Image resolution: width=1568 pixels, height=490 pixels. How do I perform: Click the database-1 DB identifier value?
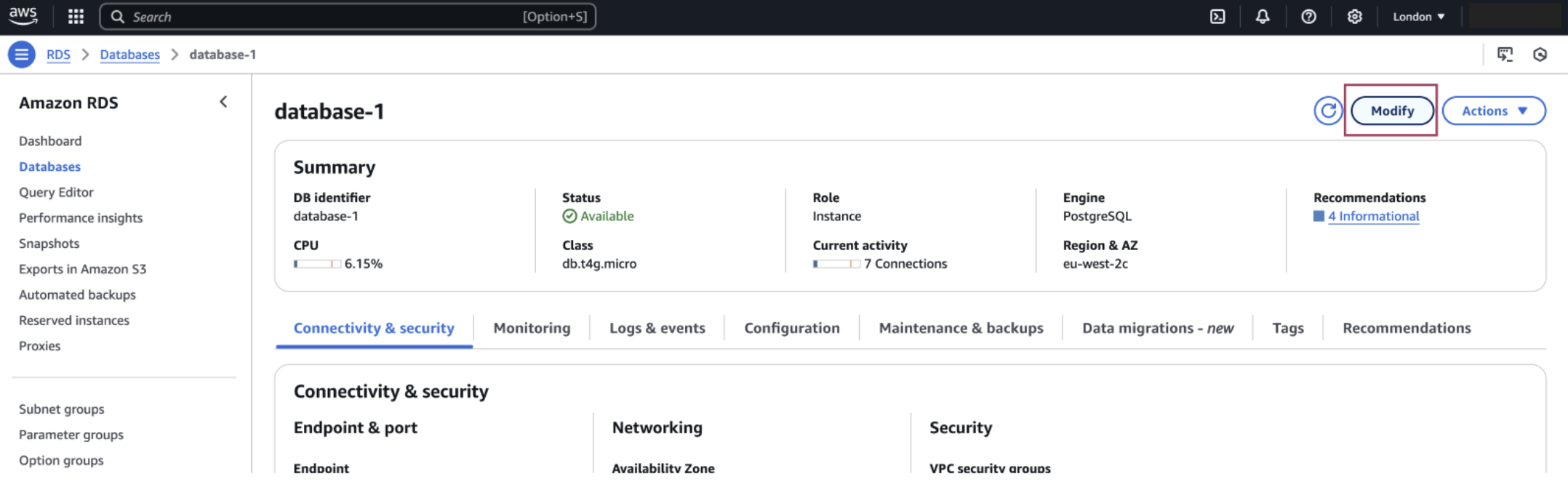coord(326,216)
